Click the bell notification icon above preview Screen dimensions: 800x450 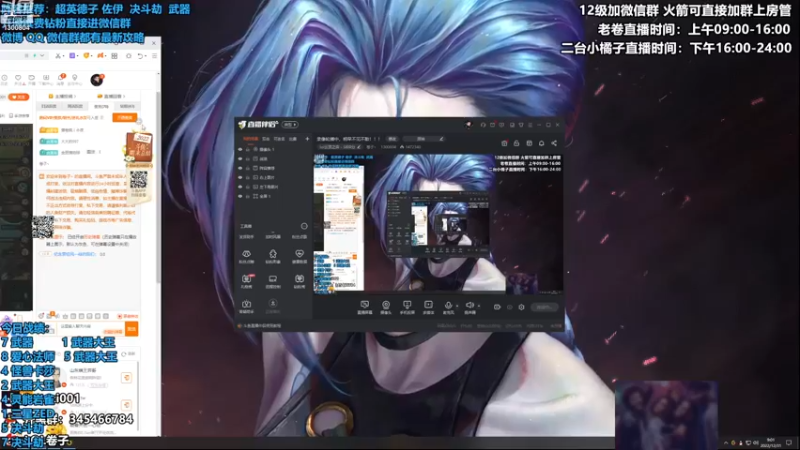point(541,143)
